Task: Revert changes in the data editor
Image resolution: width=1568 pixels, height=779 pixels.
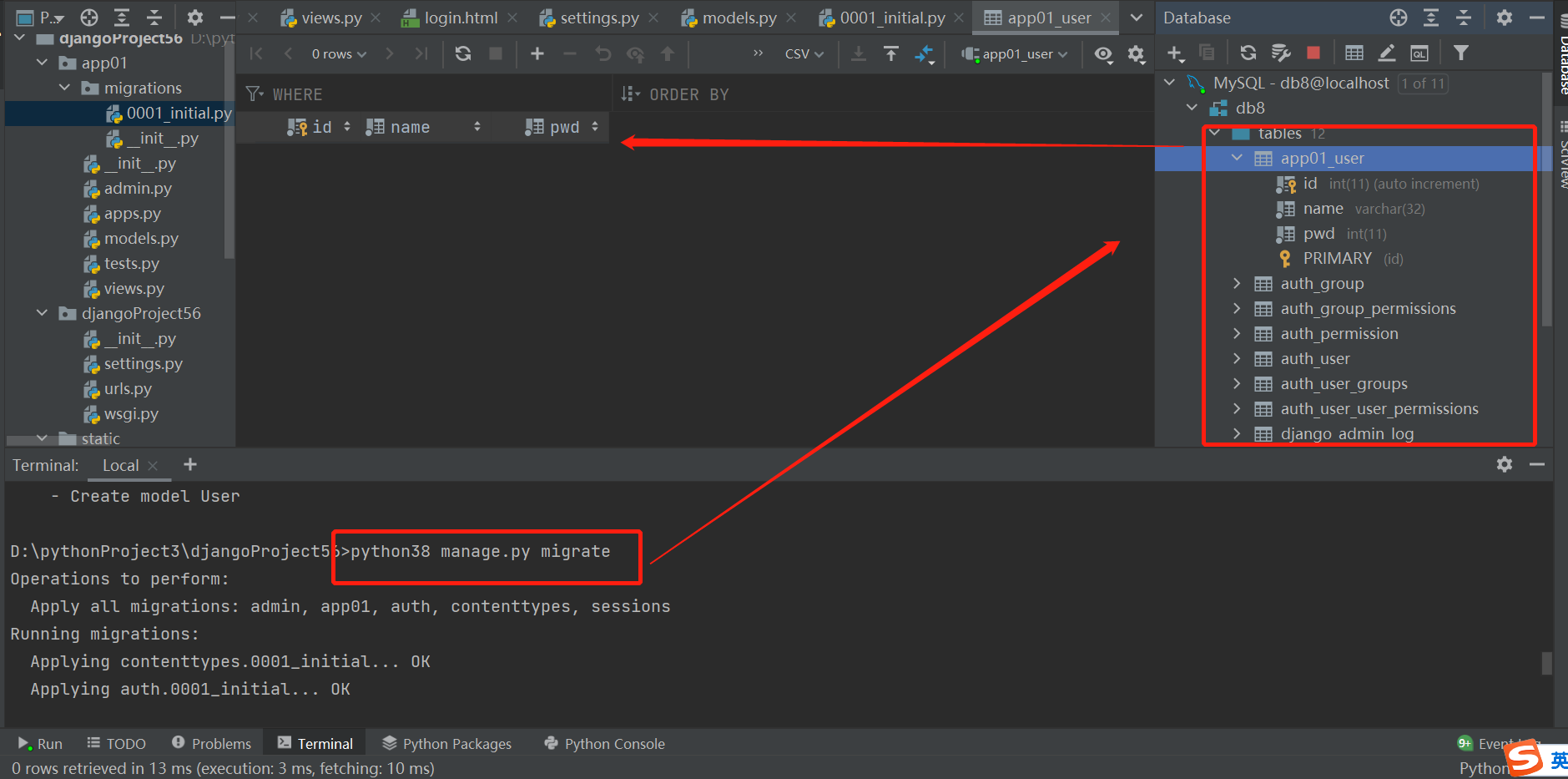Action: tap(602, 54)
